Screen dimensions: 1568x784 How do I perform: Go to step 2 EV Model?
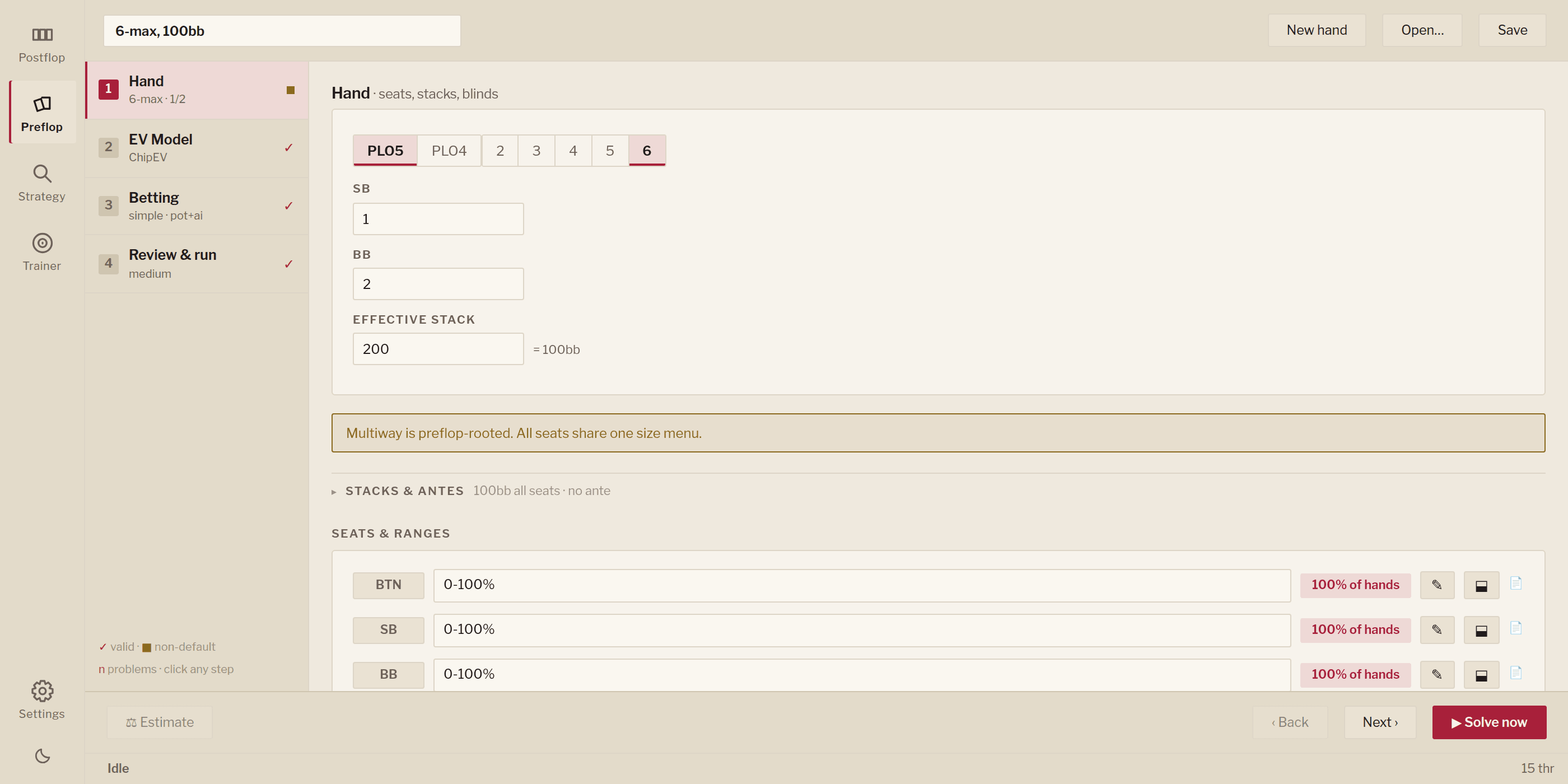tap(197, 148)
